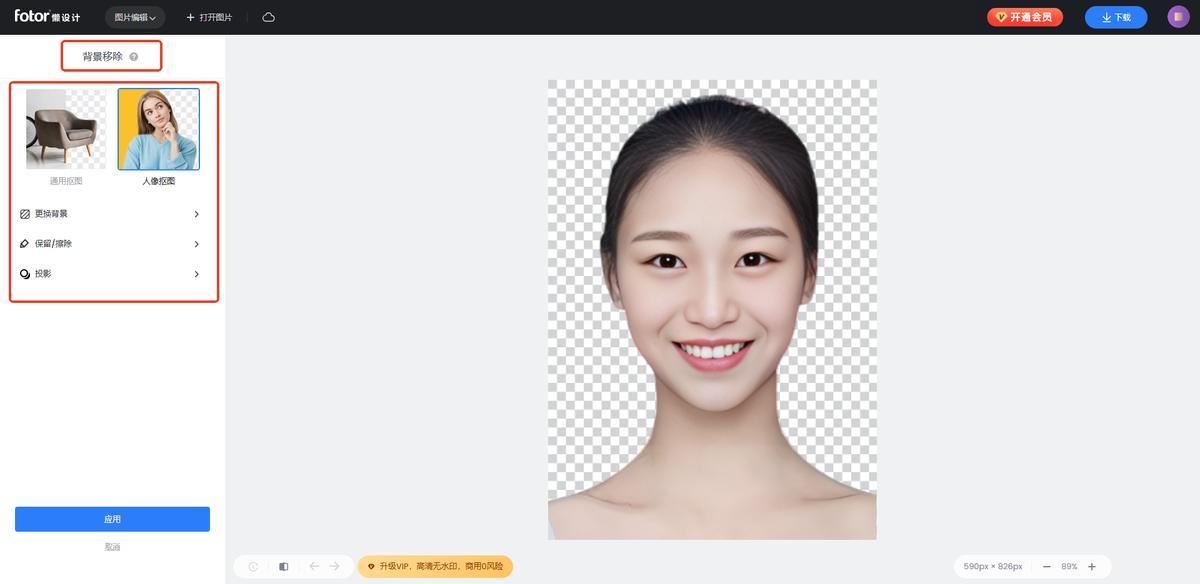Expand the 投影 shadow option
This screenshot has width=1200, height=584.
pos(110,274)
